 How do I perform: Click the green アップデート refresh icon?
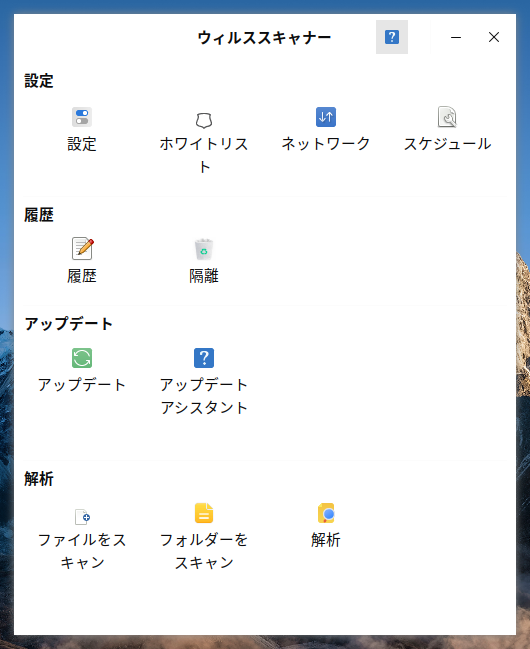pyautogui.click(x=82, y=358)
